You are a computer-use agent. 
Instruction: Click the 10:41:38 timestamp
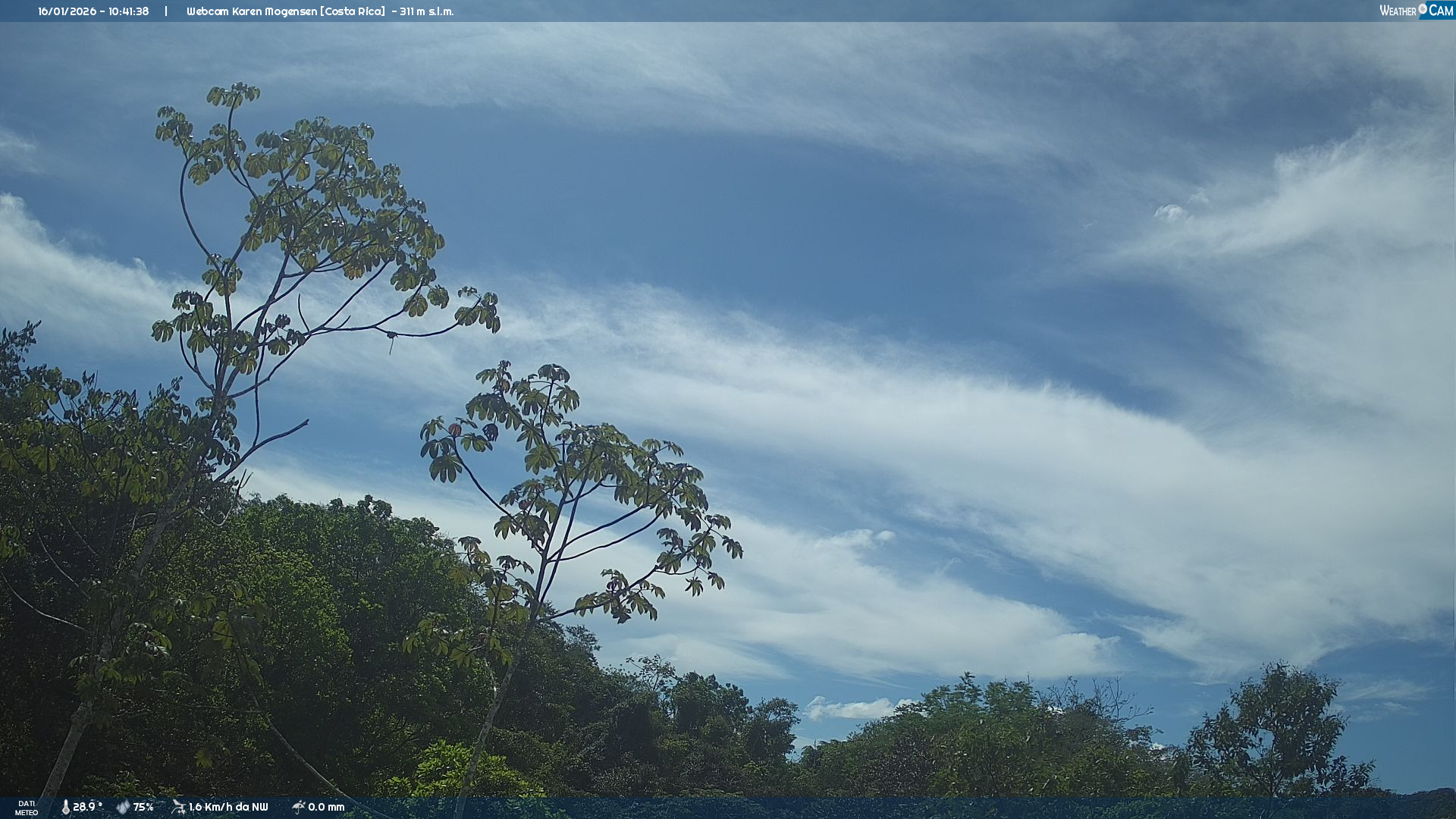(128, 11)
